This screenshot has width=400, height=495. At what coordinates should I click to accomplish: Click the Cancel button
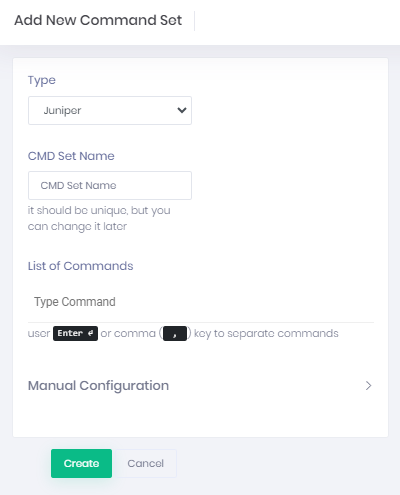[x=145, y=463]
